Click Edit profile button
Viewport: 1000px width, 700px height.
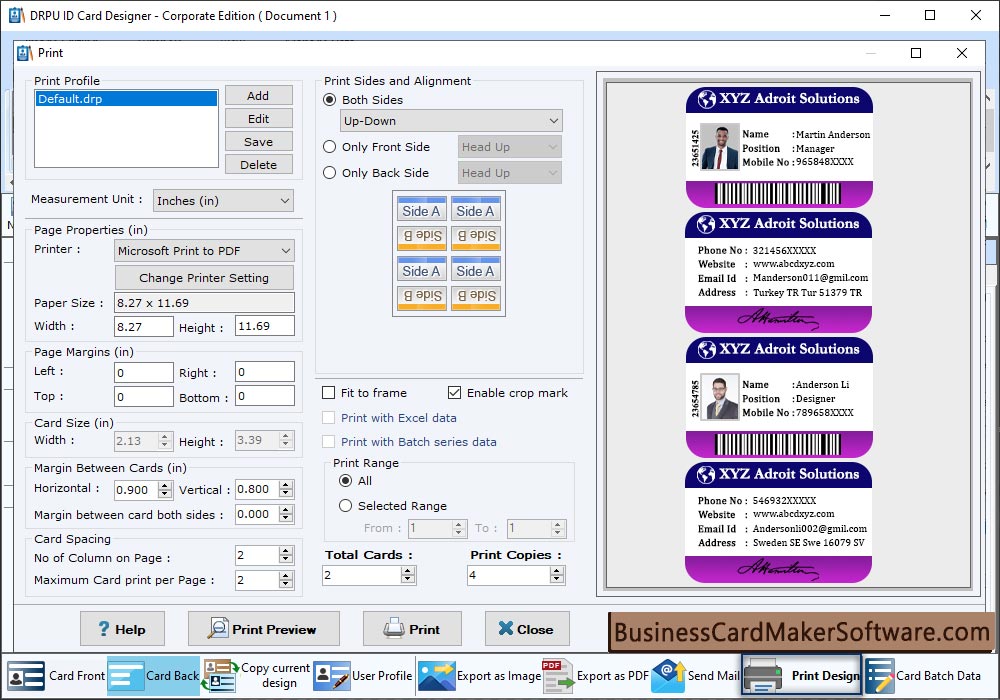tap(258, 119)
